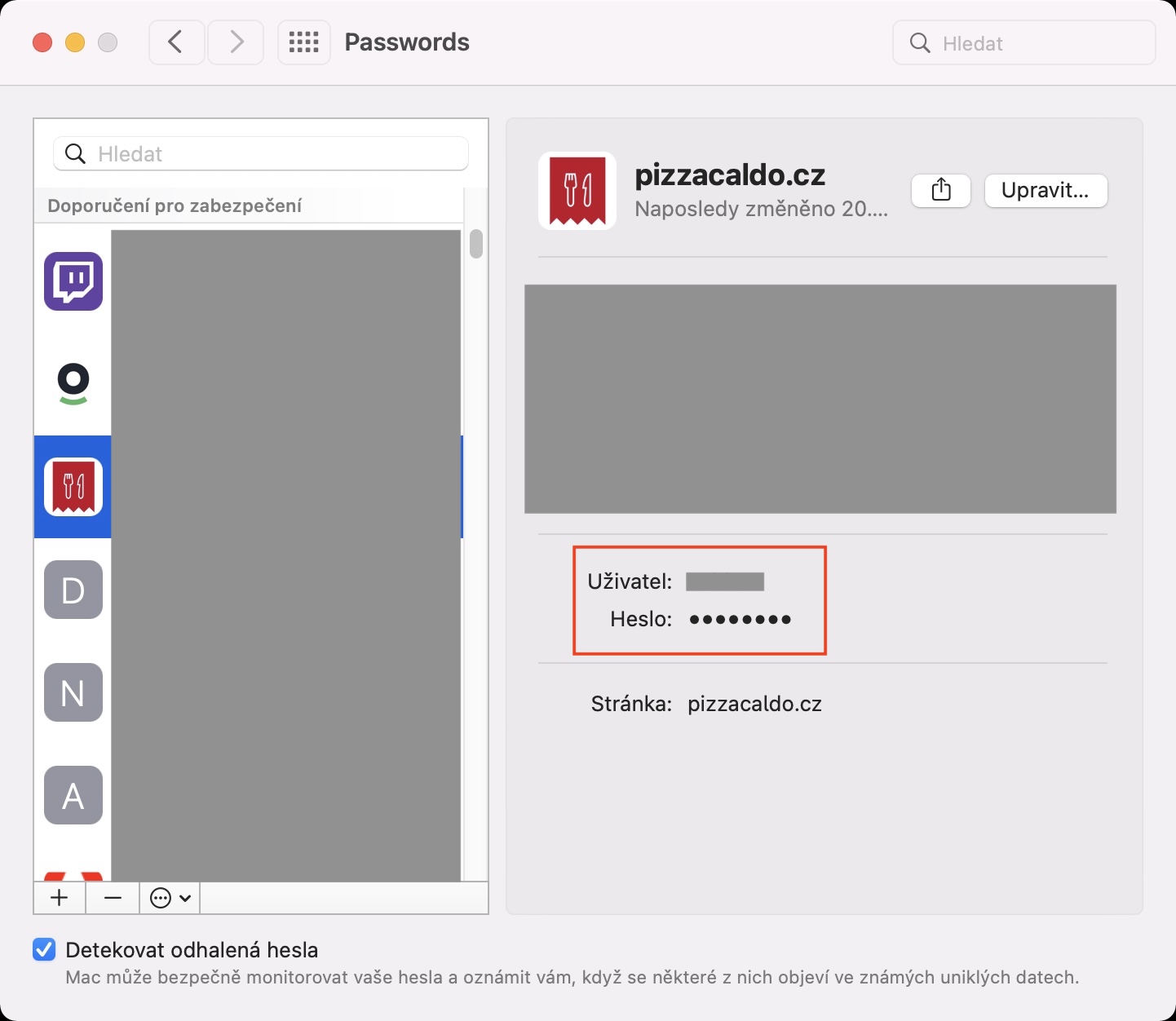
Task: Click the Naposledy změněno date text
Action: pyautogui.click(x=761, y=209)
